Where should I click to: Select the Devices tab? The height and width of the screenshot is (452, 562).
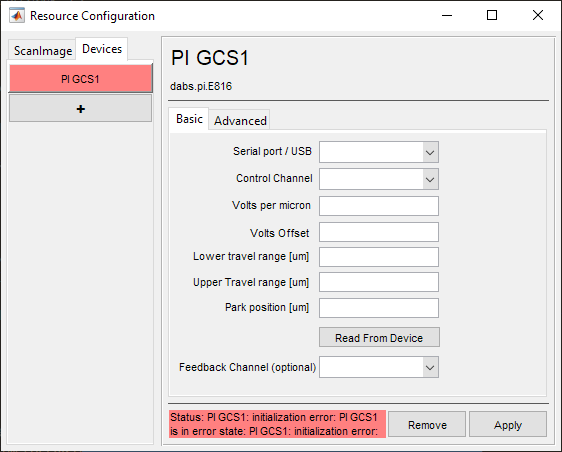(x=102, y=49)
